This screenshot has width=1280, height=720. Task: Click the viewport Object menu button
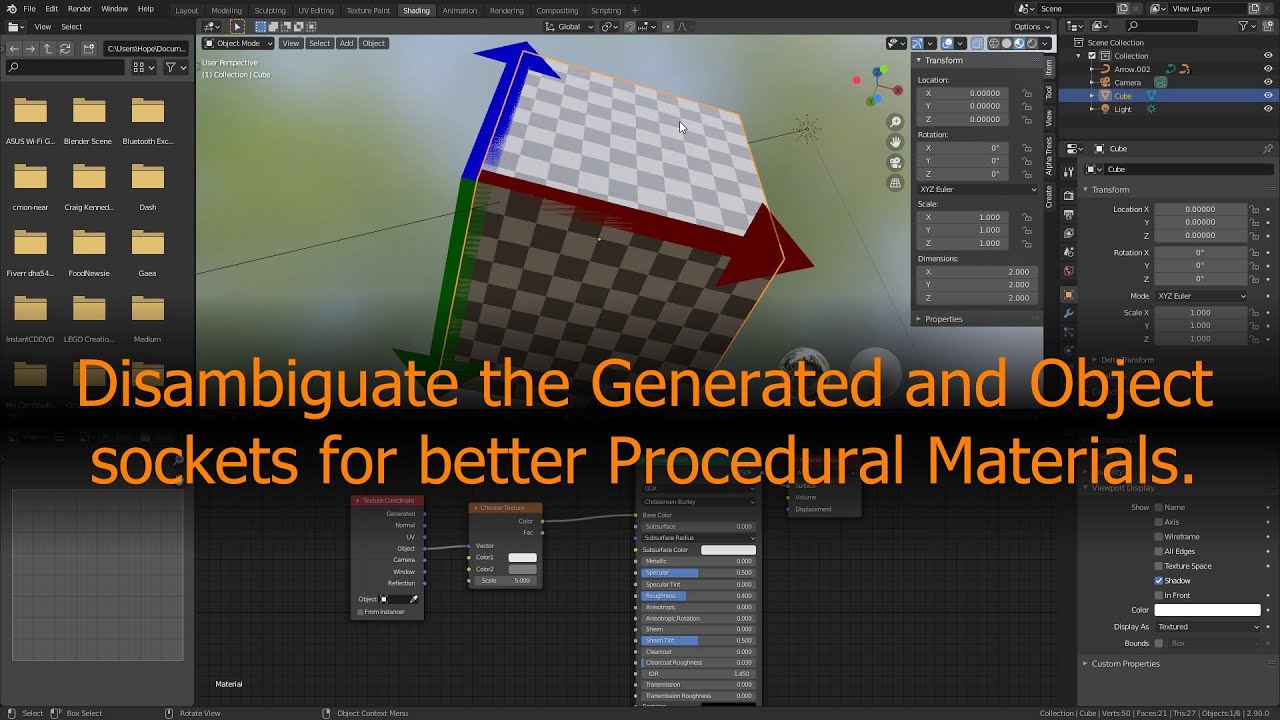374,43
